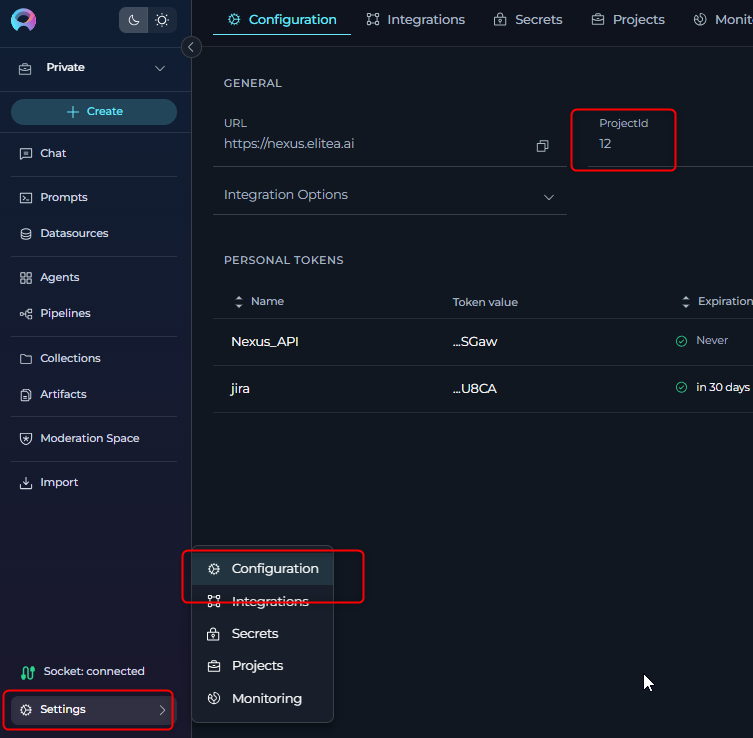
Task: Click the ProjectId value field
Action: click(606, 144)
